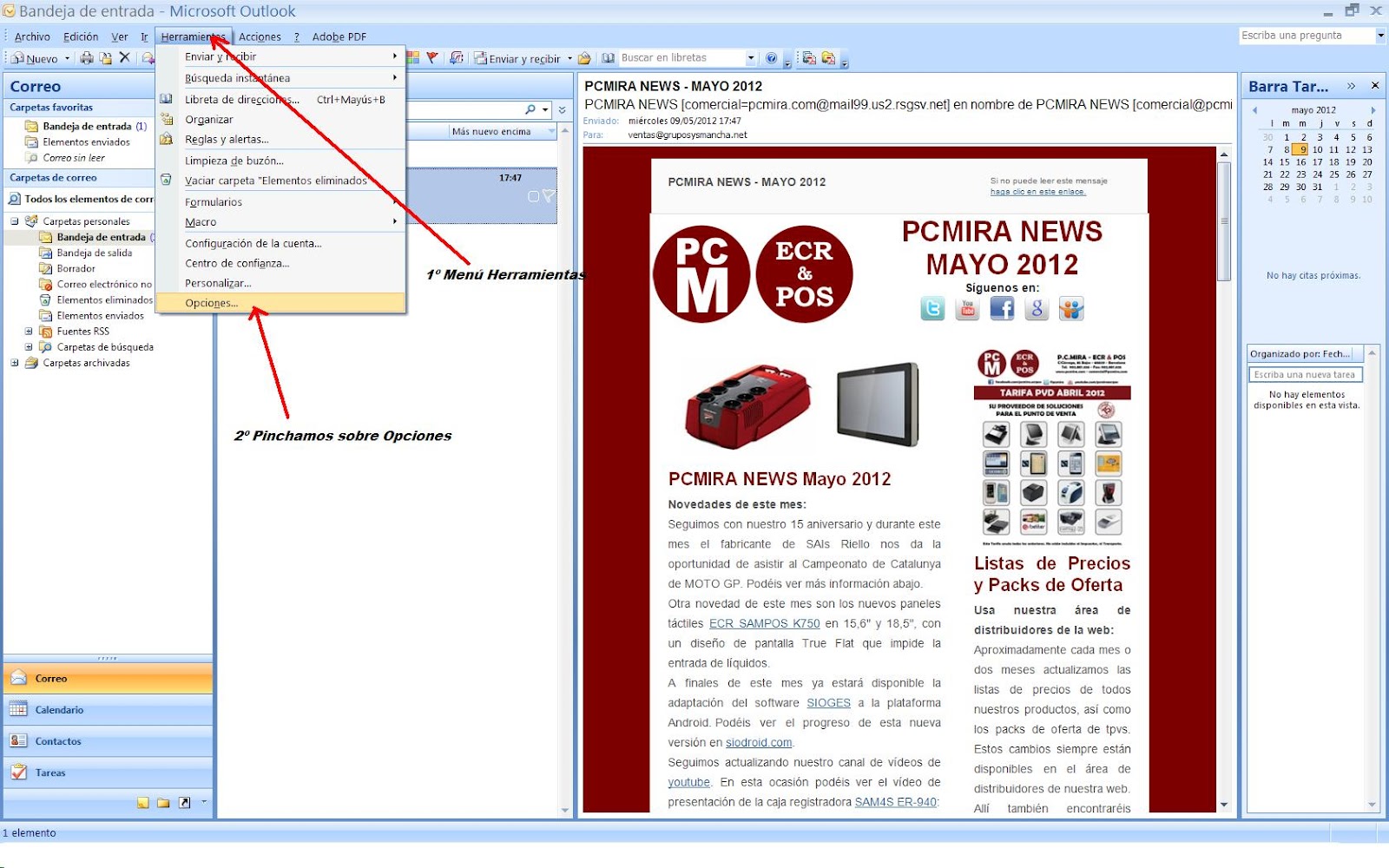Click the flag outline on the 17:47 message
1389x868 pixels.
[x=548, y=196]
